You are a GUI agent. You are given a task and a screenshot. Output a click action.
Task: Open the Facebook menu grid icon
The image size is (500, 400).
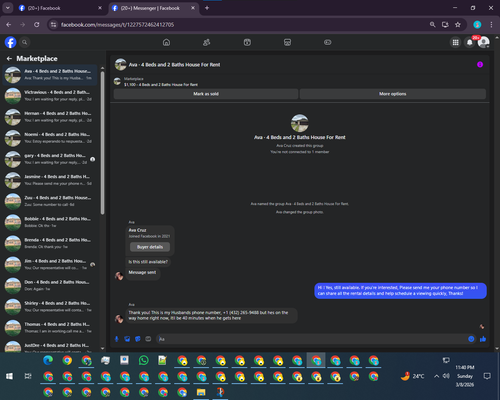coord(455,42)
